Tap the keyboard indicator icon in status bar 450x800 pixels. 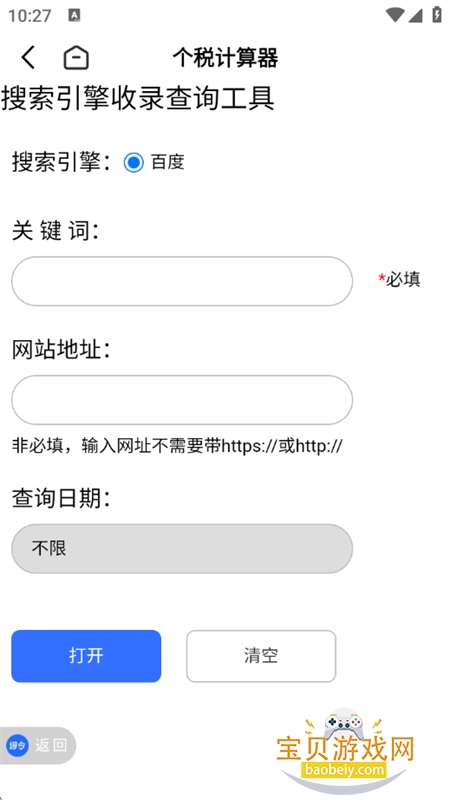[74, 15]
